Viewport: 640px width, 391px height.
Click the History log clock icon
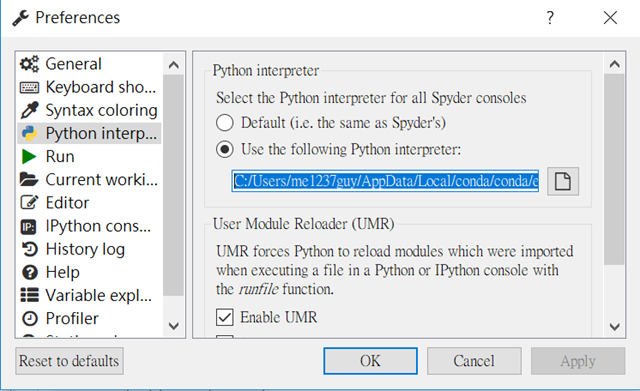29,249
